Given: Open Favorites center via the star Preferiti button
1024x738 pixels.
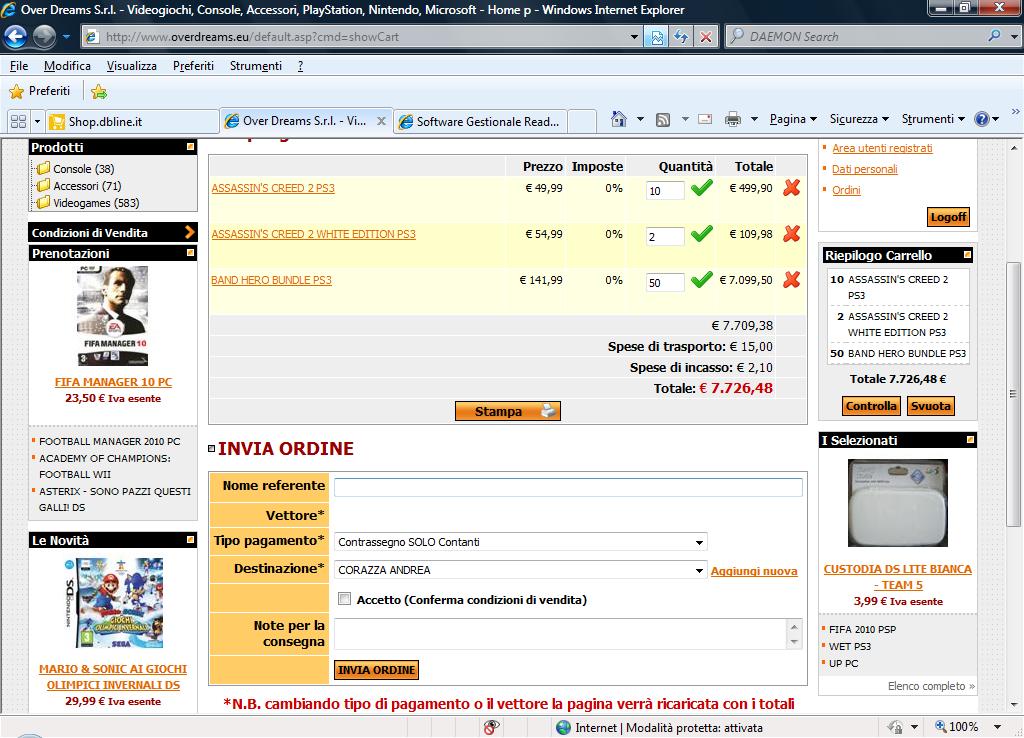Looking at the screenshot, I should tap(40, 91).
